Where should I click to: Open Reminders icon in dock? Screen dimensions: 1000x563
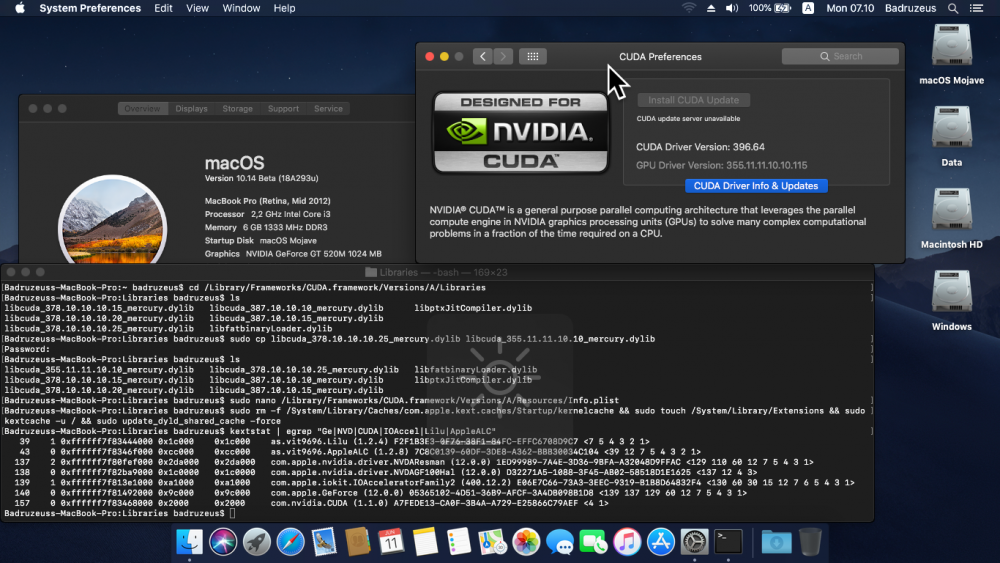[459, 542]
